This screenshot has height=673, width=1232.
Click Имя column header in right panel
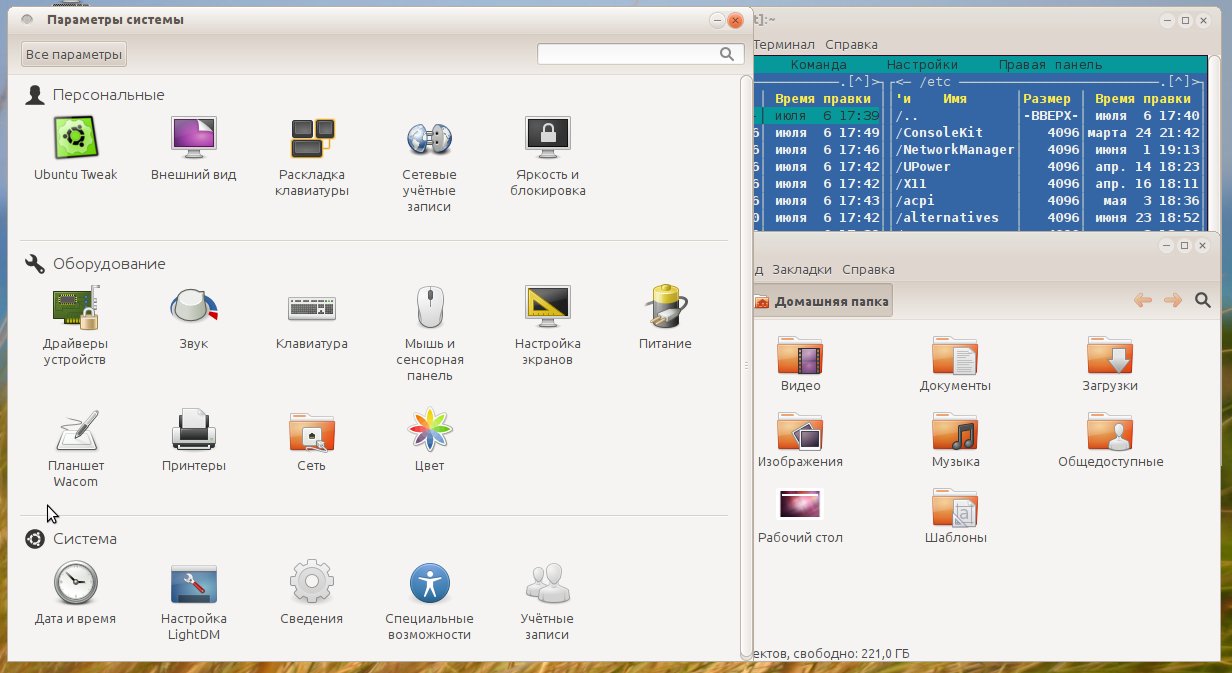pyautogui.click(x=955, y=99)
